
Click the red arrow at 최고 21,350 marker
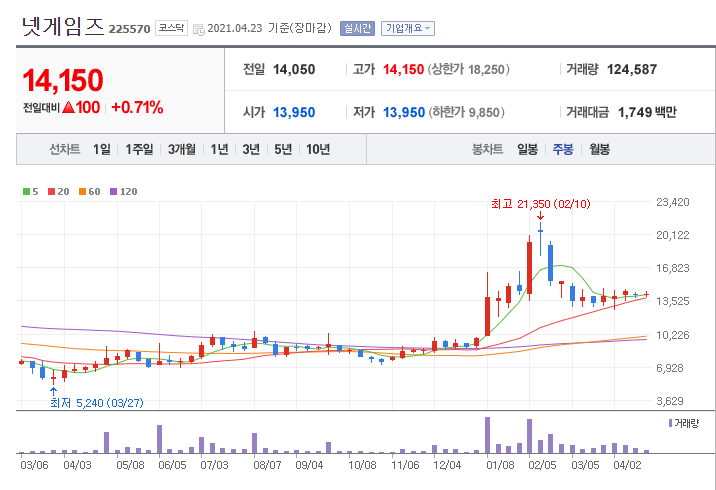[540, 215]
